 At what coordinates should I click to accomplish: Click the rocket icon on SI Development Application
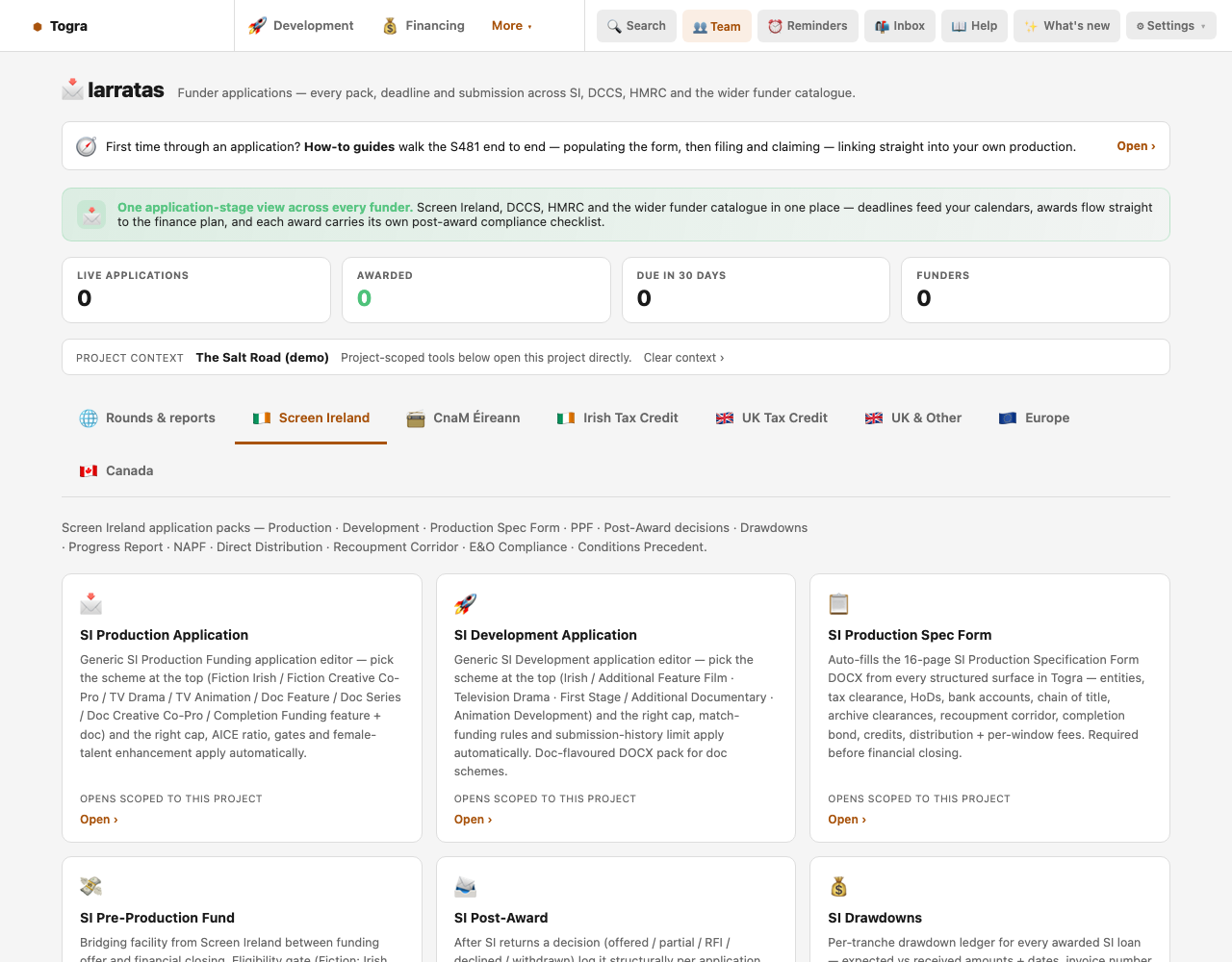[466, 604]
